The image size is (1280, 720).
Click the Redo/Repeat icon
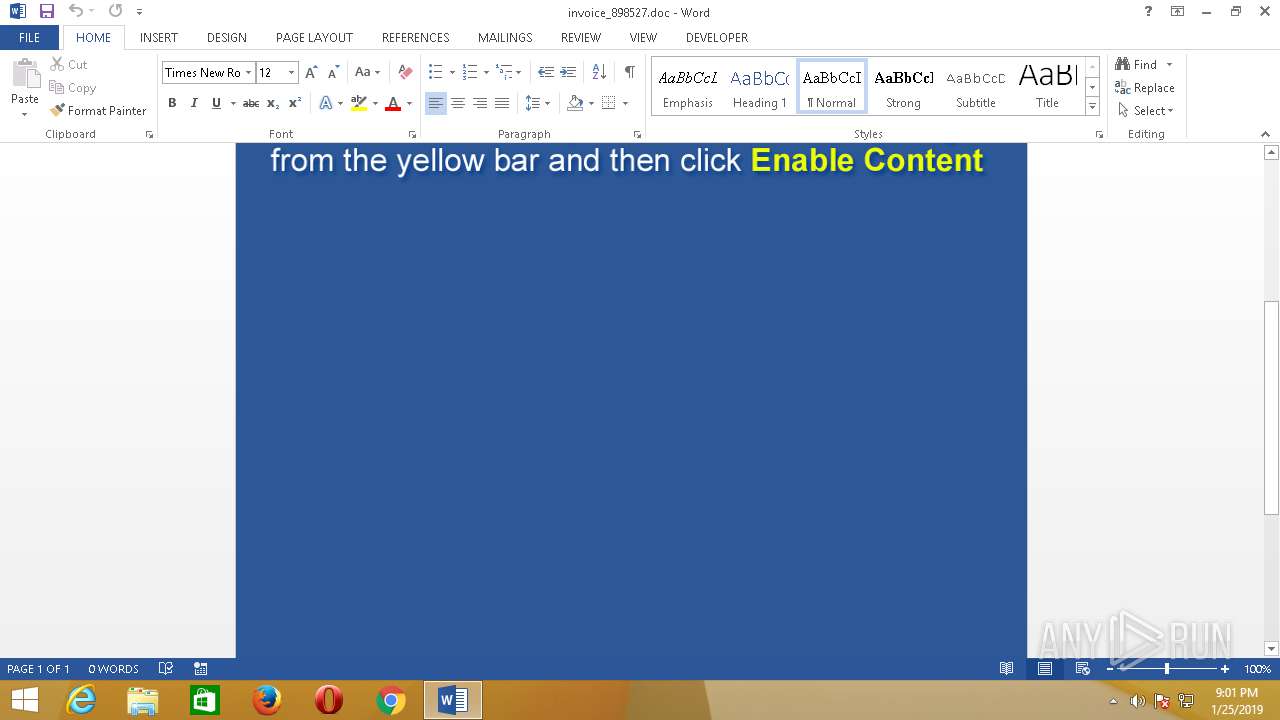coord(115,12)
